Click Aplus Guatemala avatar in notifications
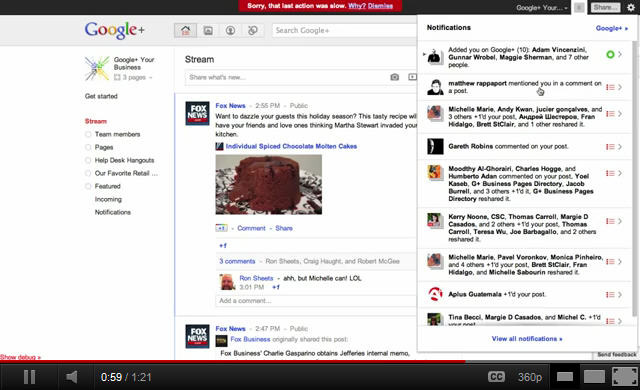 click(x=435, y=294)
